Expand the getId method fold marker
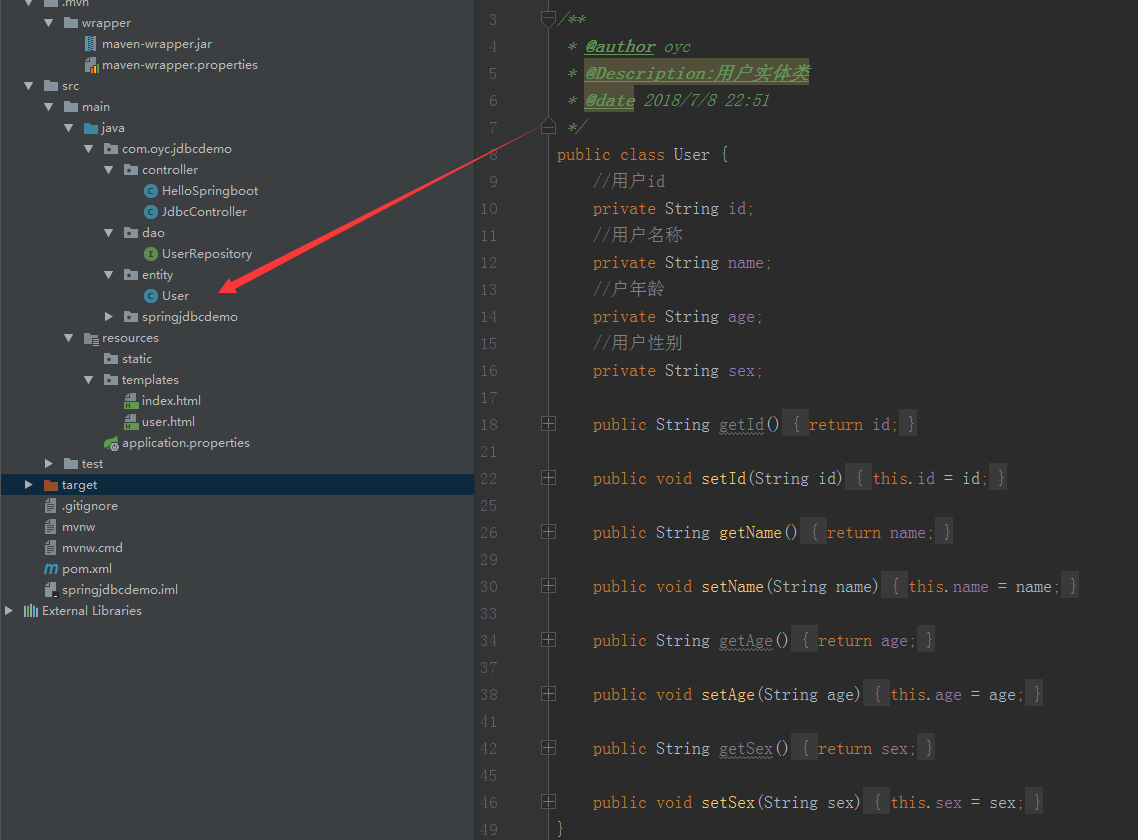This screenshot has height=840, width=1138. (x=547, y=423)
